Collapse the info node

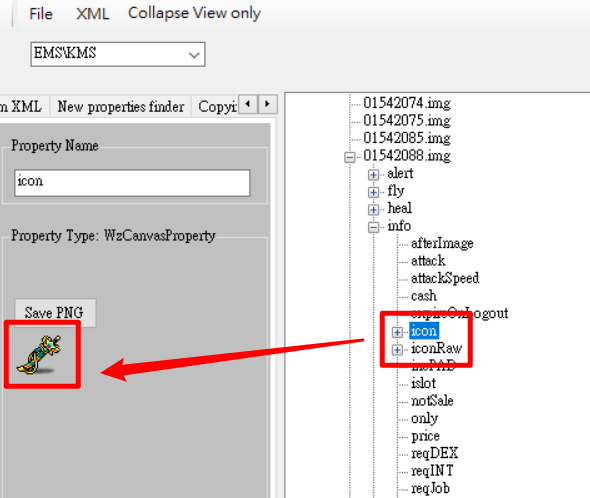click(373, 227)
